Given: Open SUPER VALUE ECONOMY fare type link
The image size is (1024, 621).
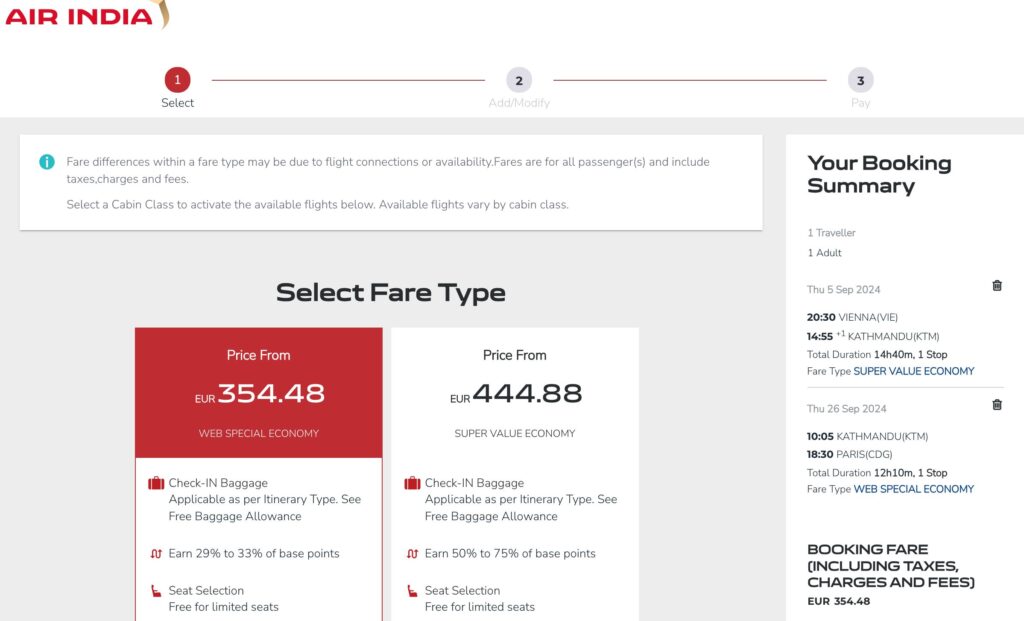Looking at the screenshot, I should 913,371.
